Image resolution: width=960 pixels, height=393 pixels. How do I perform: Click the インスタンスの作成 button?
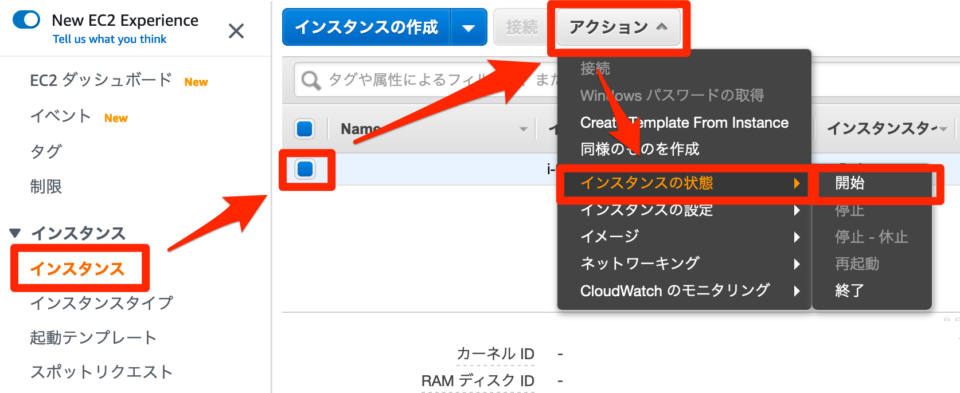pos(366,27)
